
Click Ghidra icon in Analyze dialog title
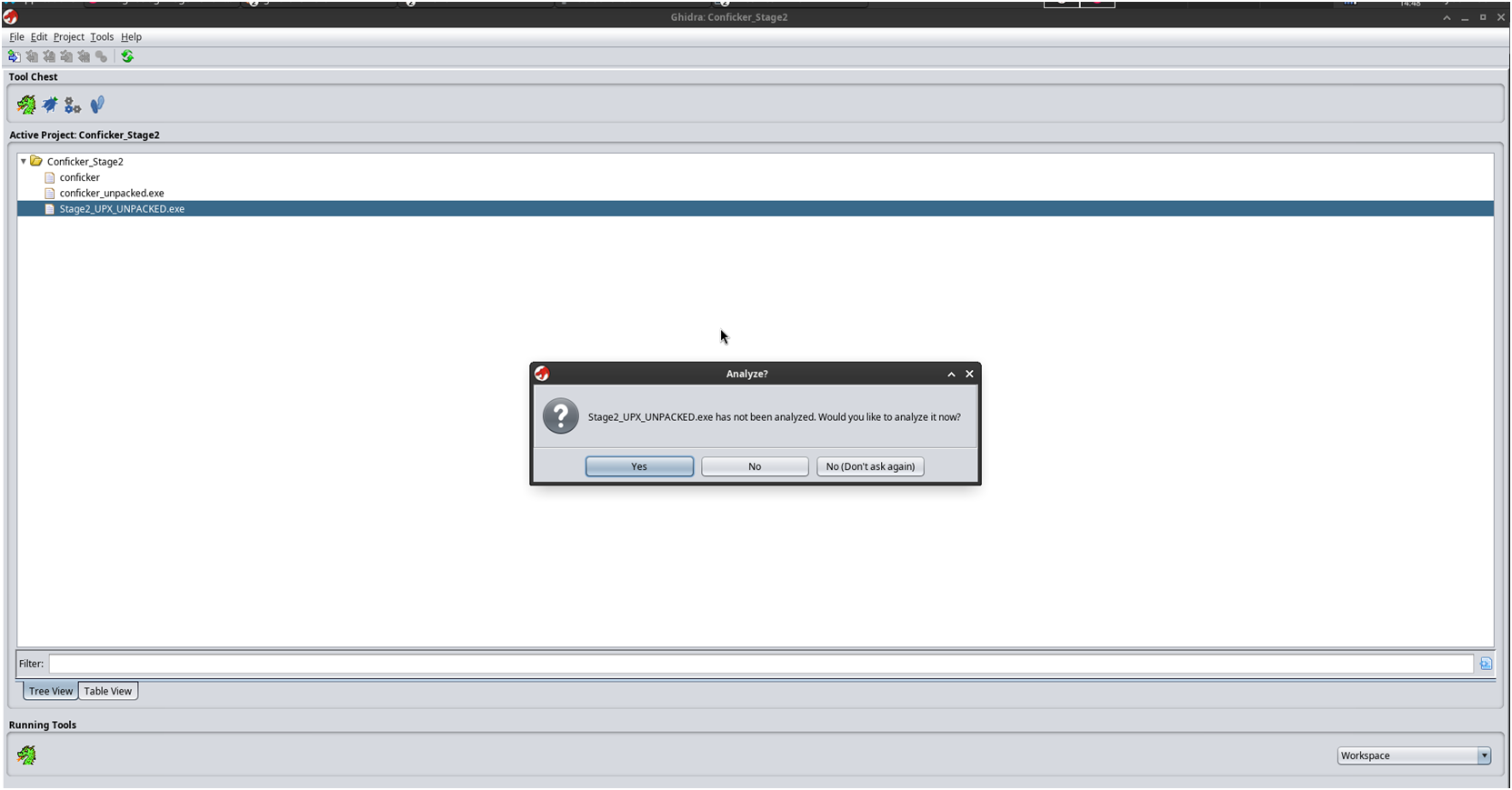pyautogui.click(x=542, y=374)
